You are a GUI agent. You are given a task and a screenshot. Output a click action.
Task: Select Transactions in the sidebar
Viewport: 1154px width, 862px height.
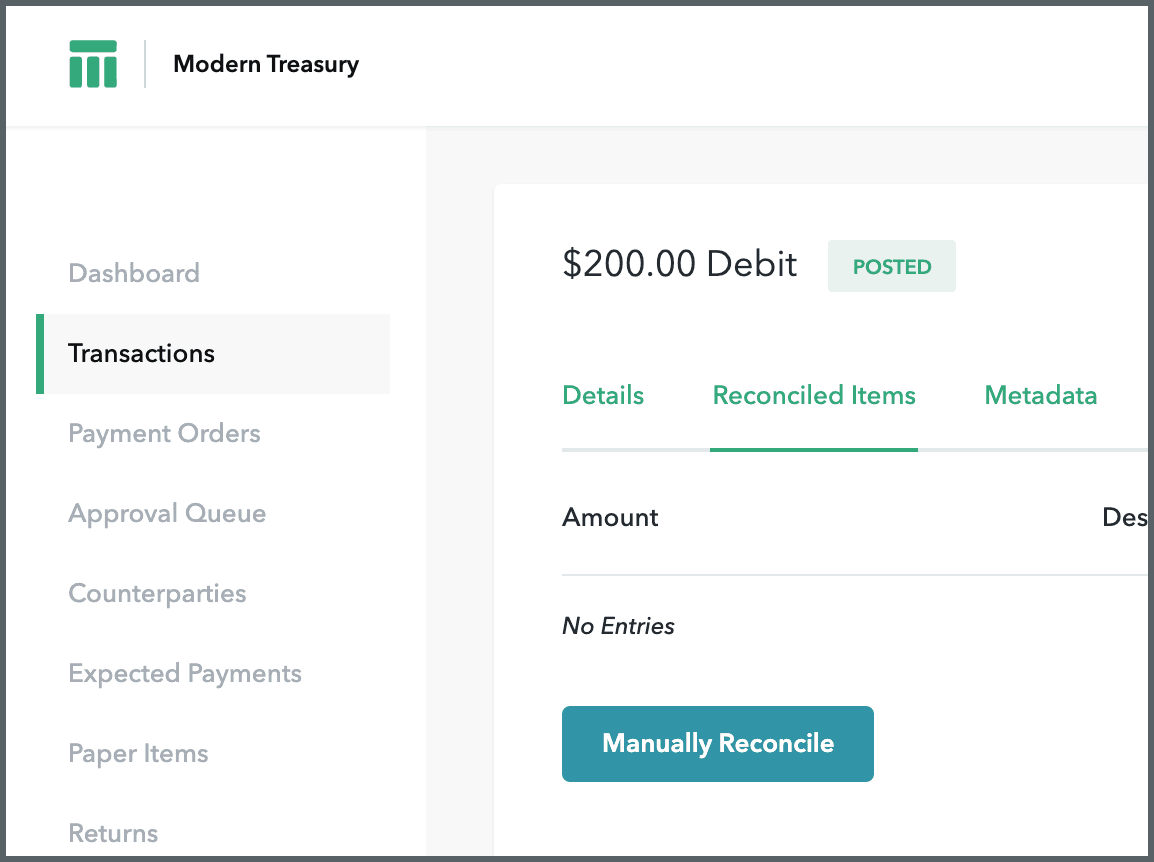pyautogui.click(x=141, y=353)
